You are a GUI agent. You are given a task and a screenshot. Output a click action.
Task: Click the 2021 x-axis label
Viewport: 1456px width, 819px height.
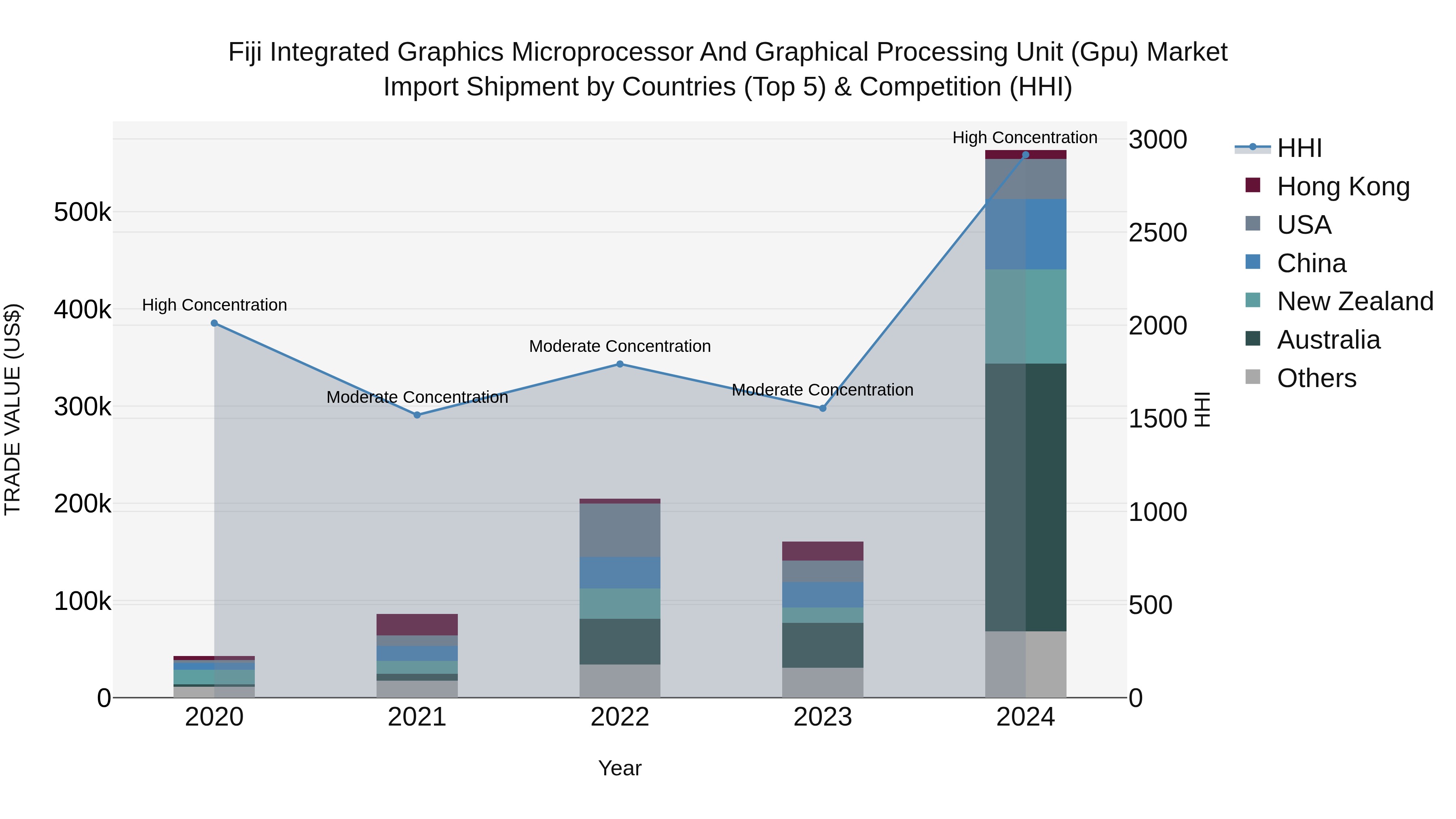tap(417, 717)
